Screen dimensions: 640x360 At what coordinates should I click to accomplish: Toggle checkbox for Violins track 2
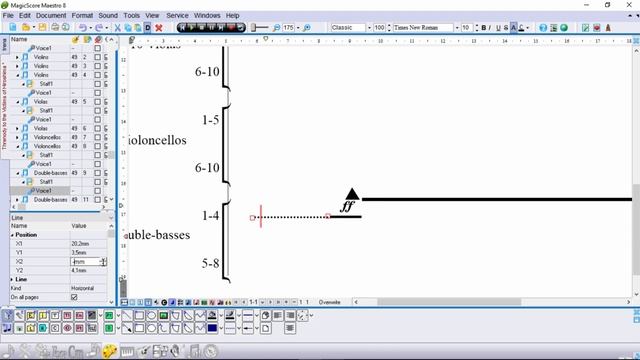[x=98, y=57]
